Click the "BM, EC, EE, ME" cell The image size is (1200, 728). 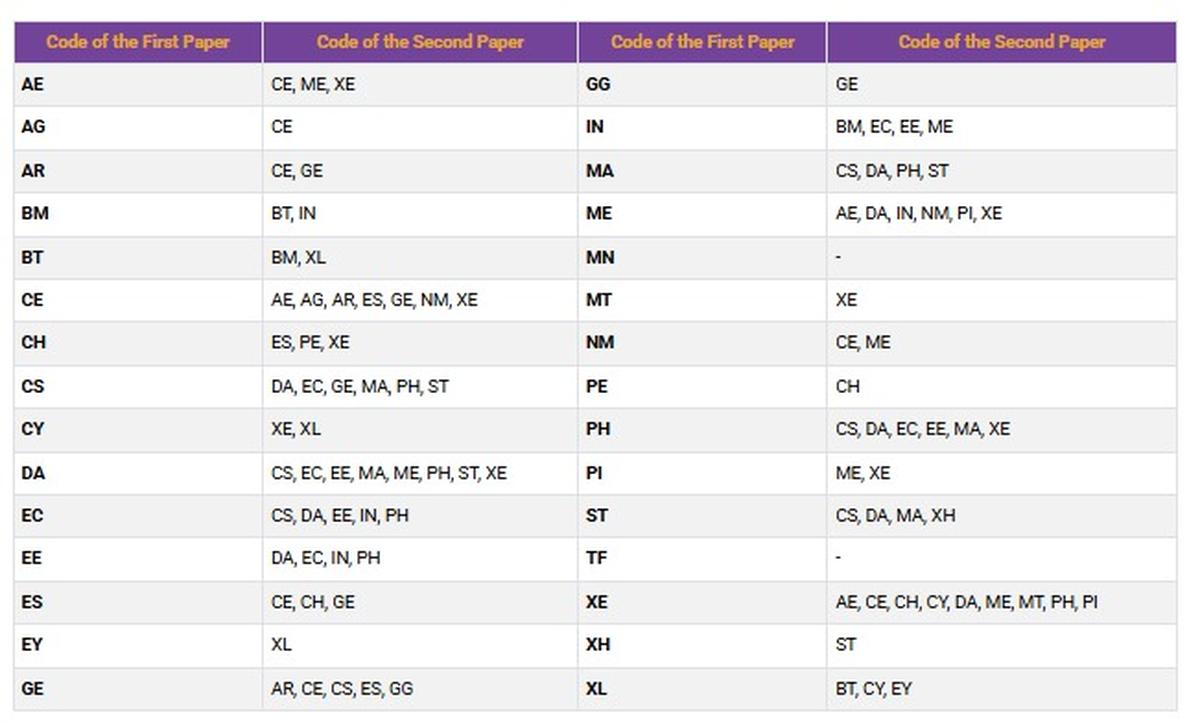[894, 128]
